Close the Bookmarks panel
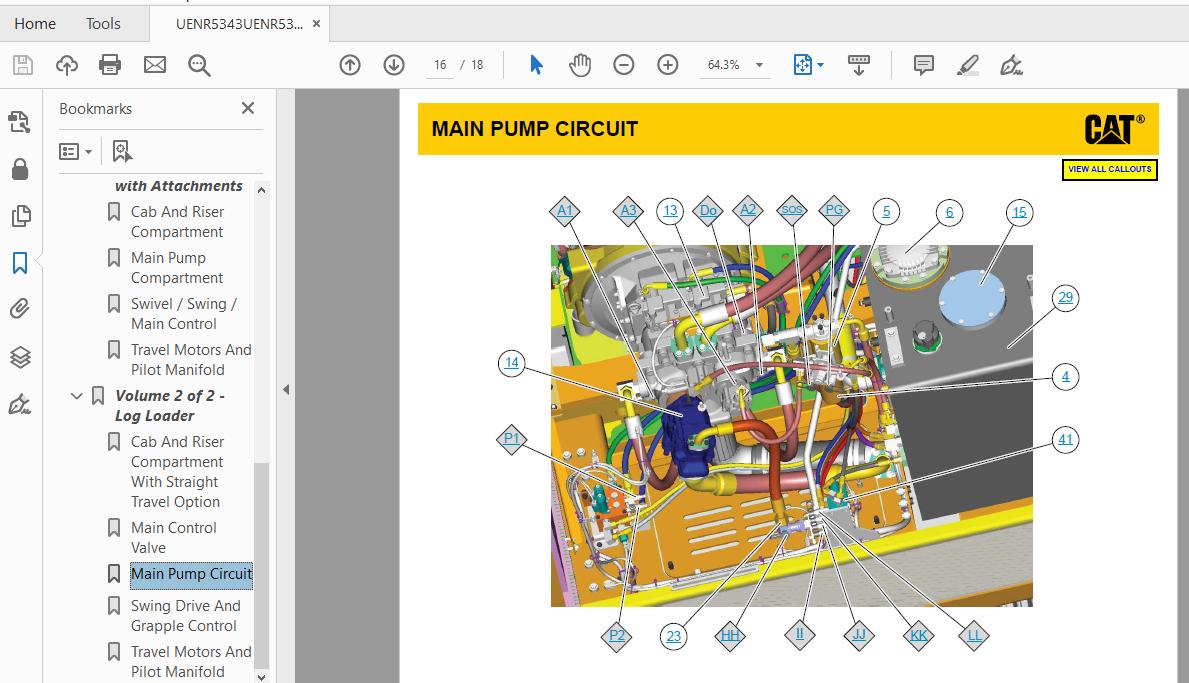1189x683 pixels. (248, 108)
